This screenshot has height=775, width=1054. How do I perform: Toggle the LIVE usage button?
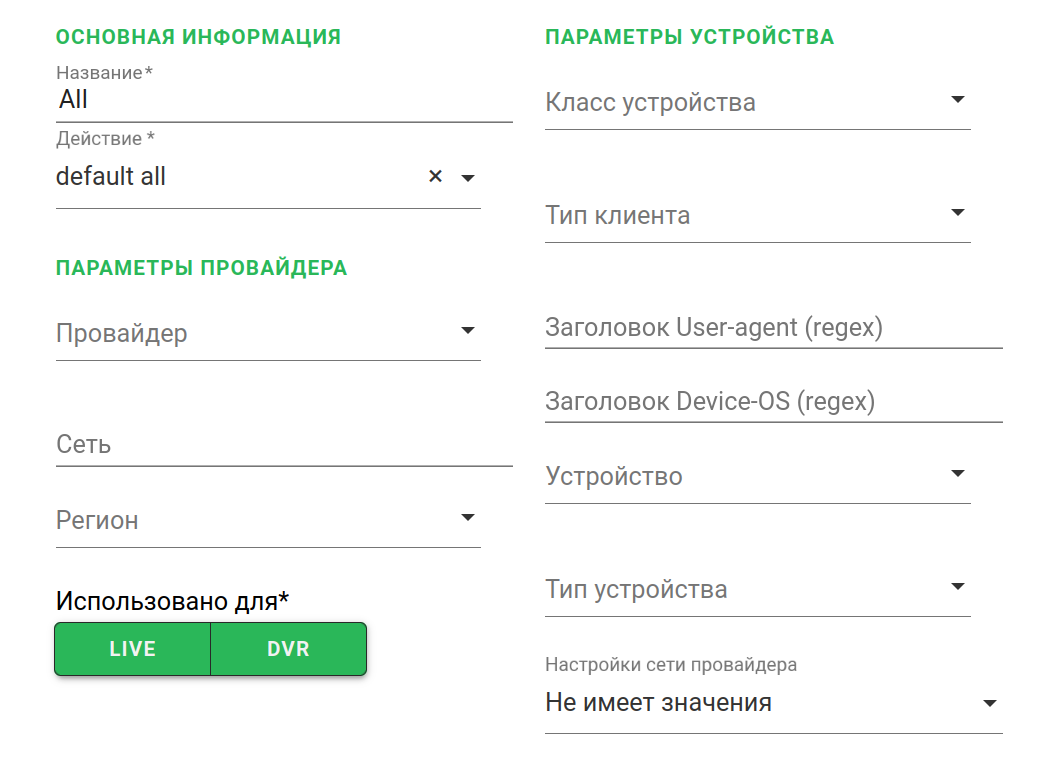click(132, 649)
